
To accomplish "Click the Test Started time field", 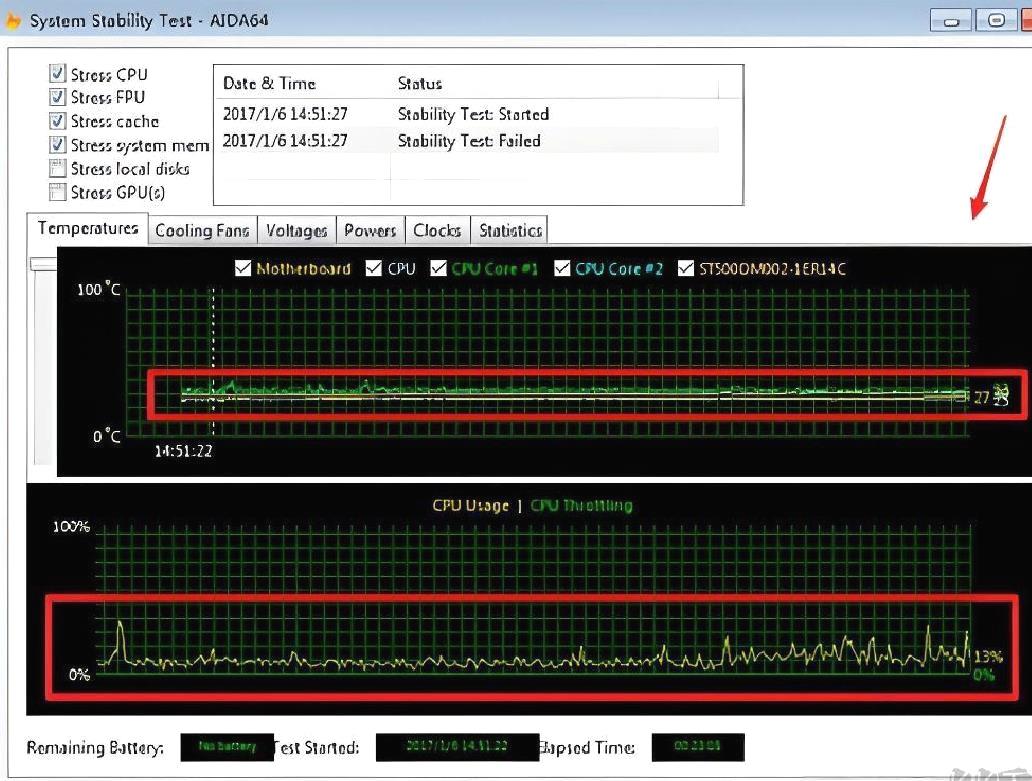I will click(x=457, y=747).
